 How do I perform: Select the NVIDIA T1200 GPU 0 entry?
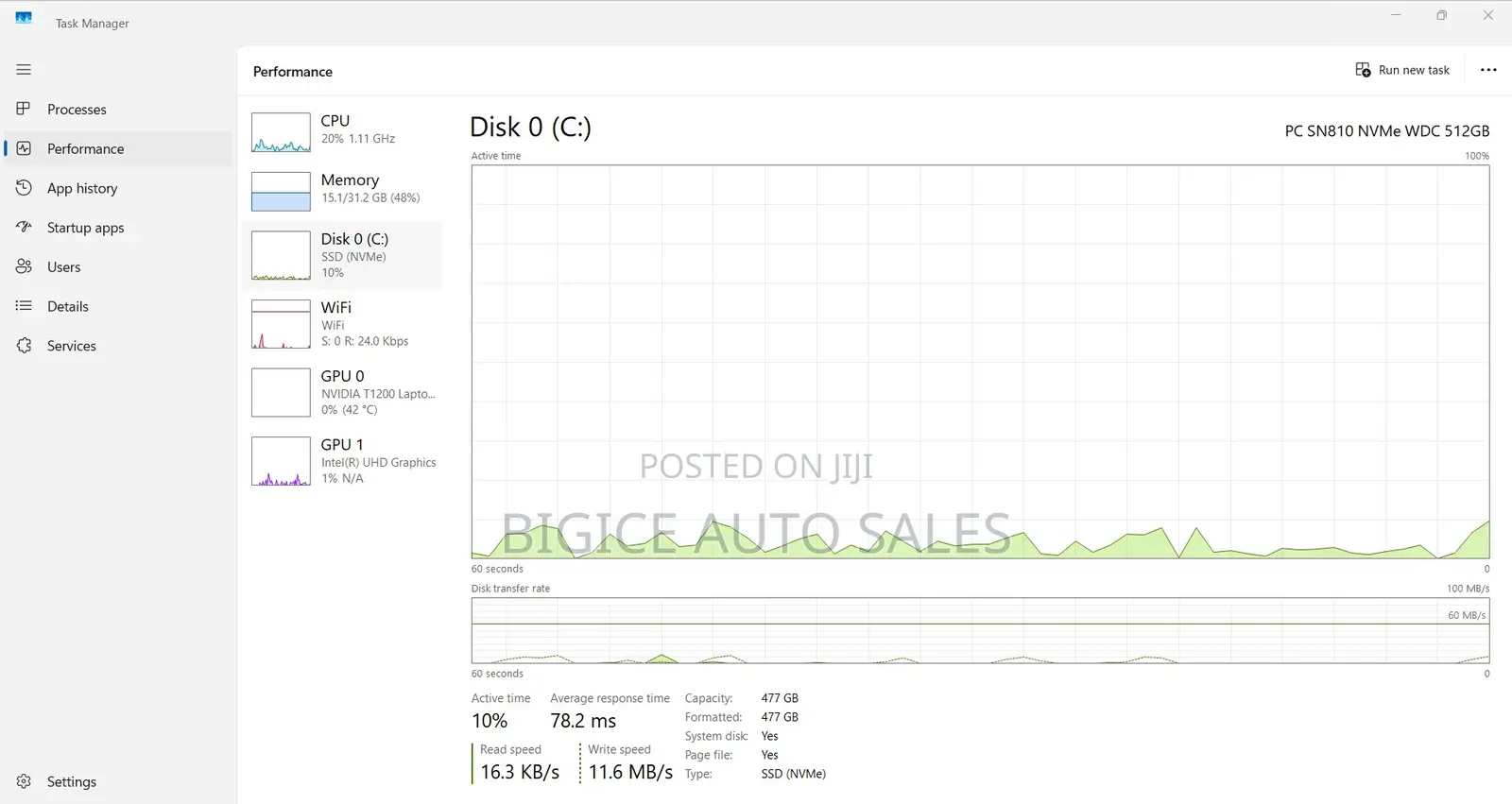point(342,392)
